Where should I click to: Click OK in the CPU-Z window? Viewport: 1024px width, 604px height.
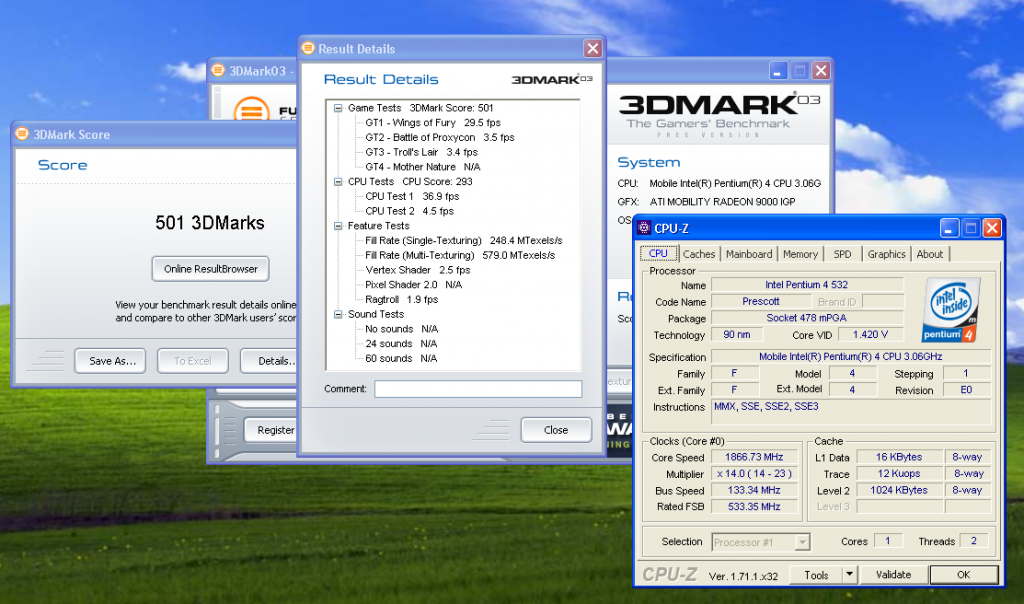tap(963, 575)
